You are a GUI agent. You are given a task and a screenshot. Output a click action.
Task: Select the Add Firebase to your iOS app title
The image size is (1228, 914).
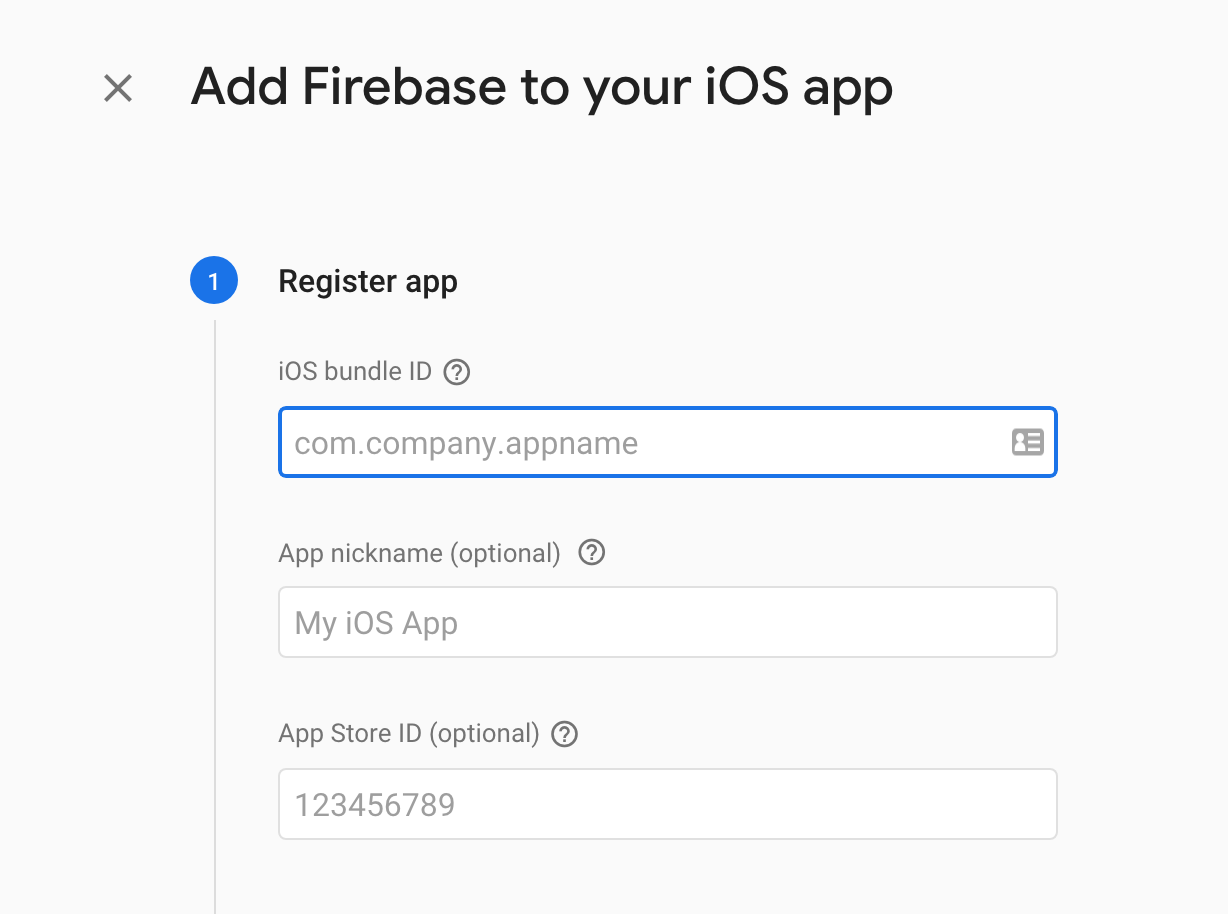(543, 87)
